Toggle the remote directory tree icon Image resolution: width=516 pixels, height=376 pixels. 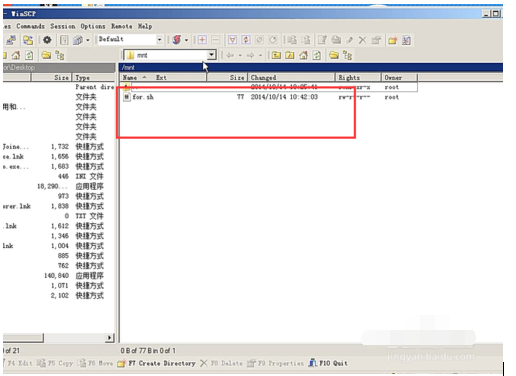[x=347, y=55]
